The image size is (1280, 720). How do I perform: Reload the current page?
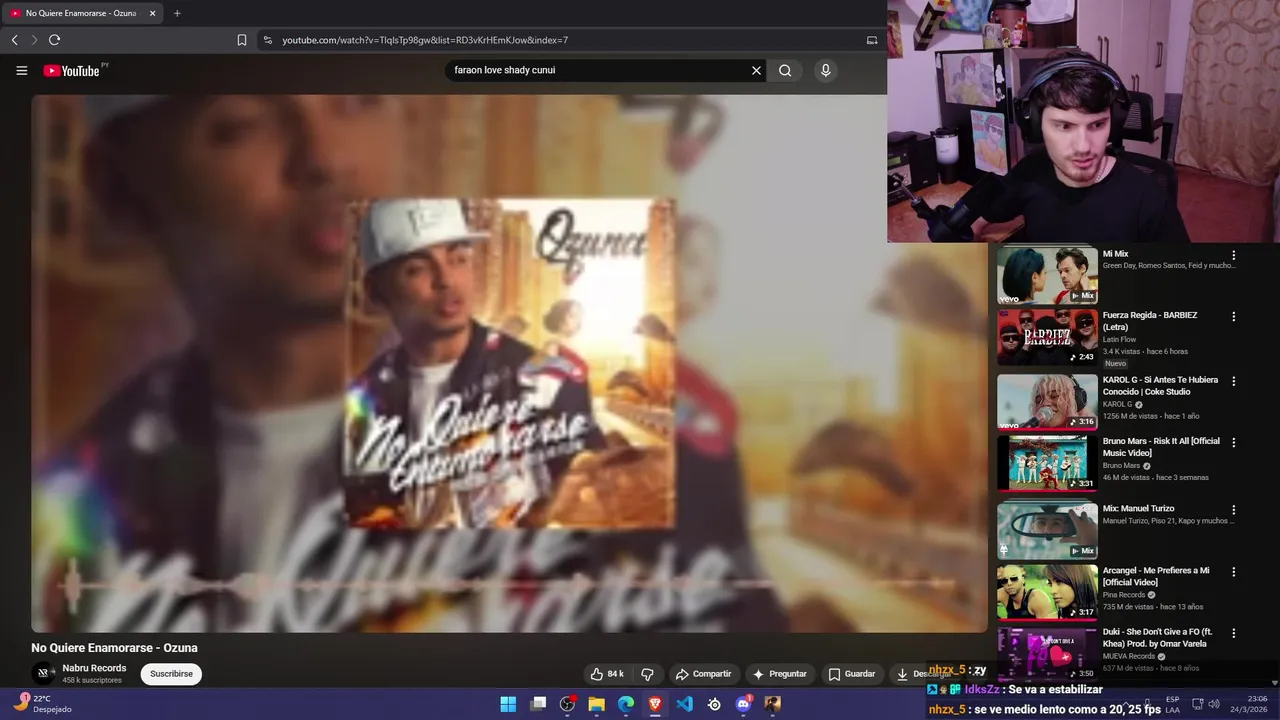click(x=54, y=40)
